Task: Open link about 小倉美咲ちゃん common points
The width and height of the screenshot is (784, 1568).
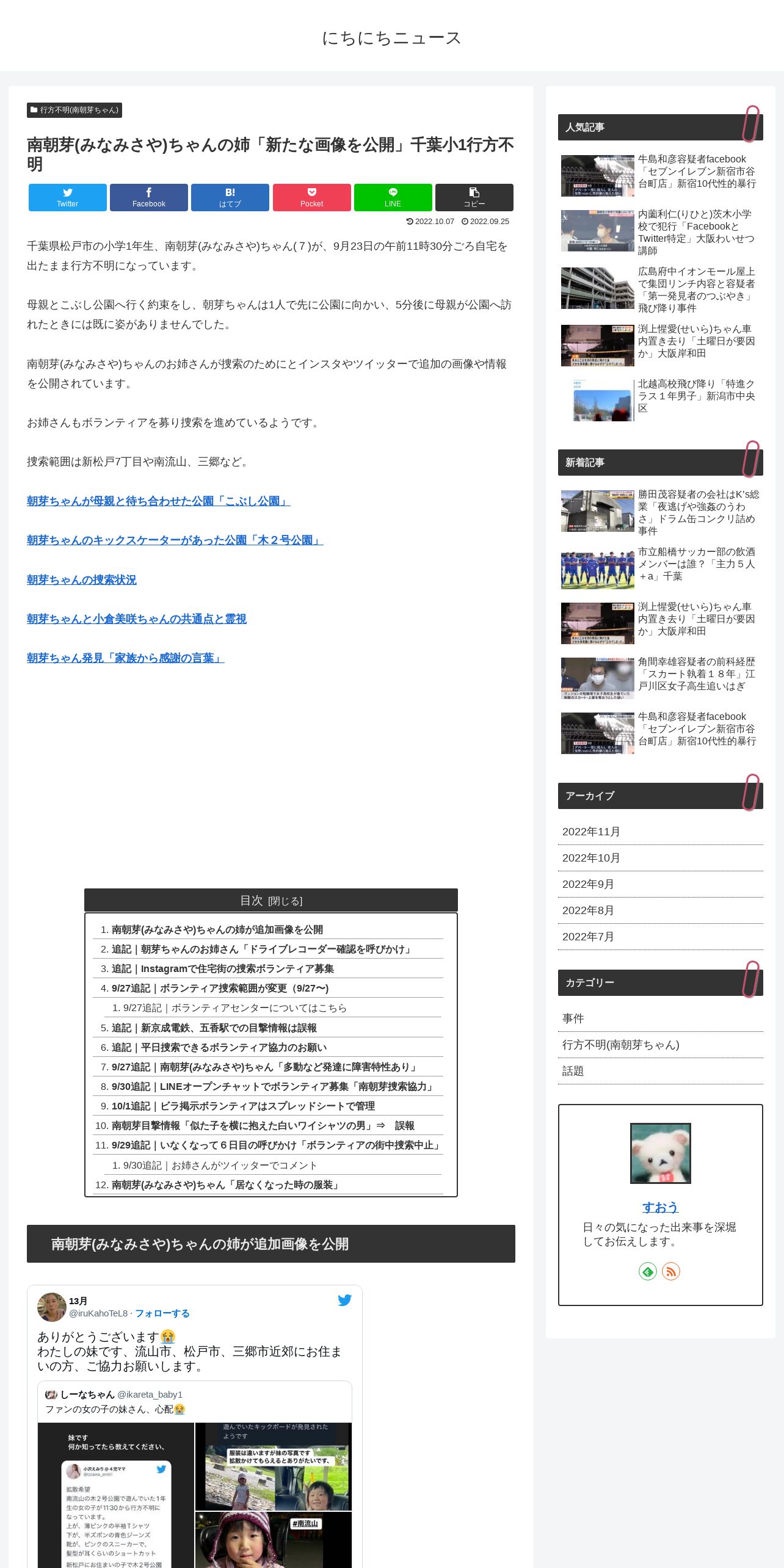Action: 136,619
